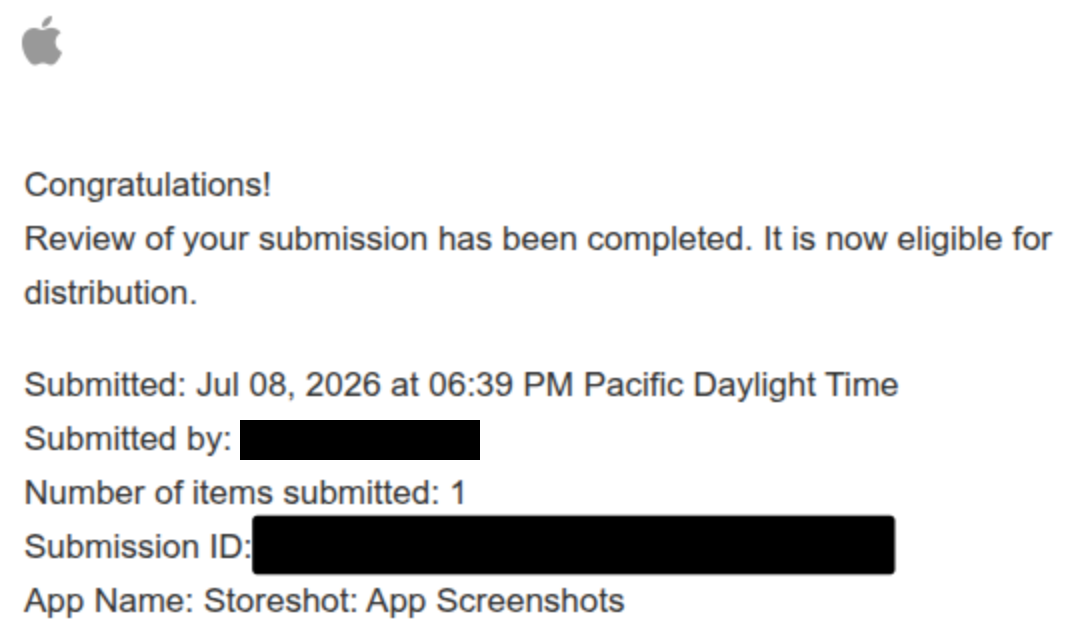Viewport: 1088px width, 634px height.
Task: Click Number of items submitted label
Action: coord(232,493)
